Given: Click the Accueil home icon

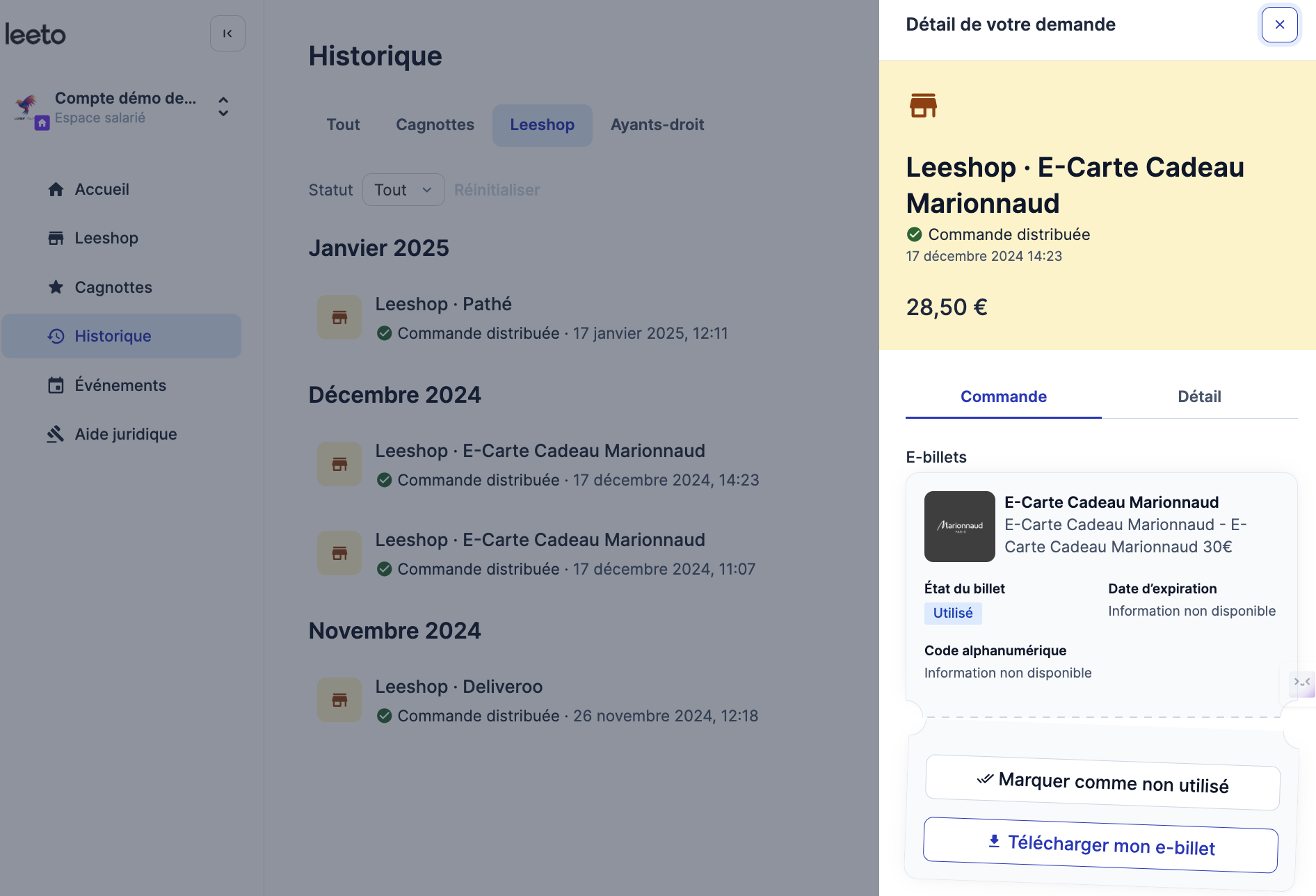Looking at the screenshot, I should click(x=56, y=189).
